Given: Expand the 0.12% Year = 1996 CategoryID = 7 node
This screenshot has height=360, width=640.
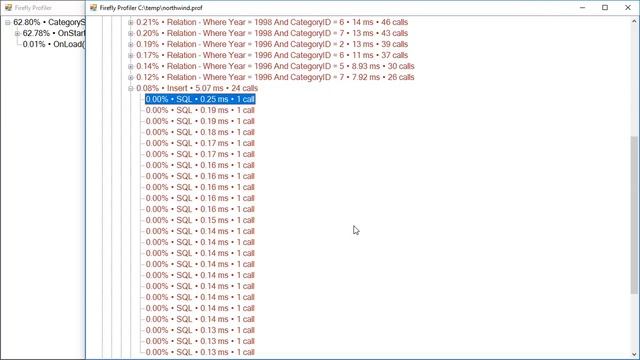Looking at the screenshot, I should (131, 78).
